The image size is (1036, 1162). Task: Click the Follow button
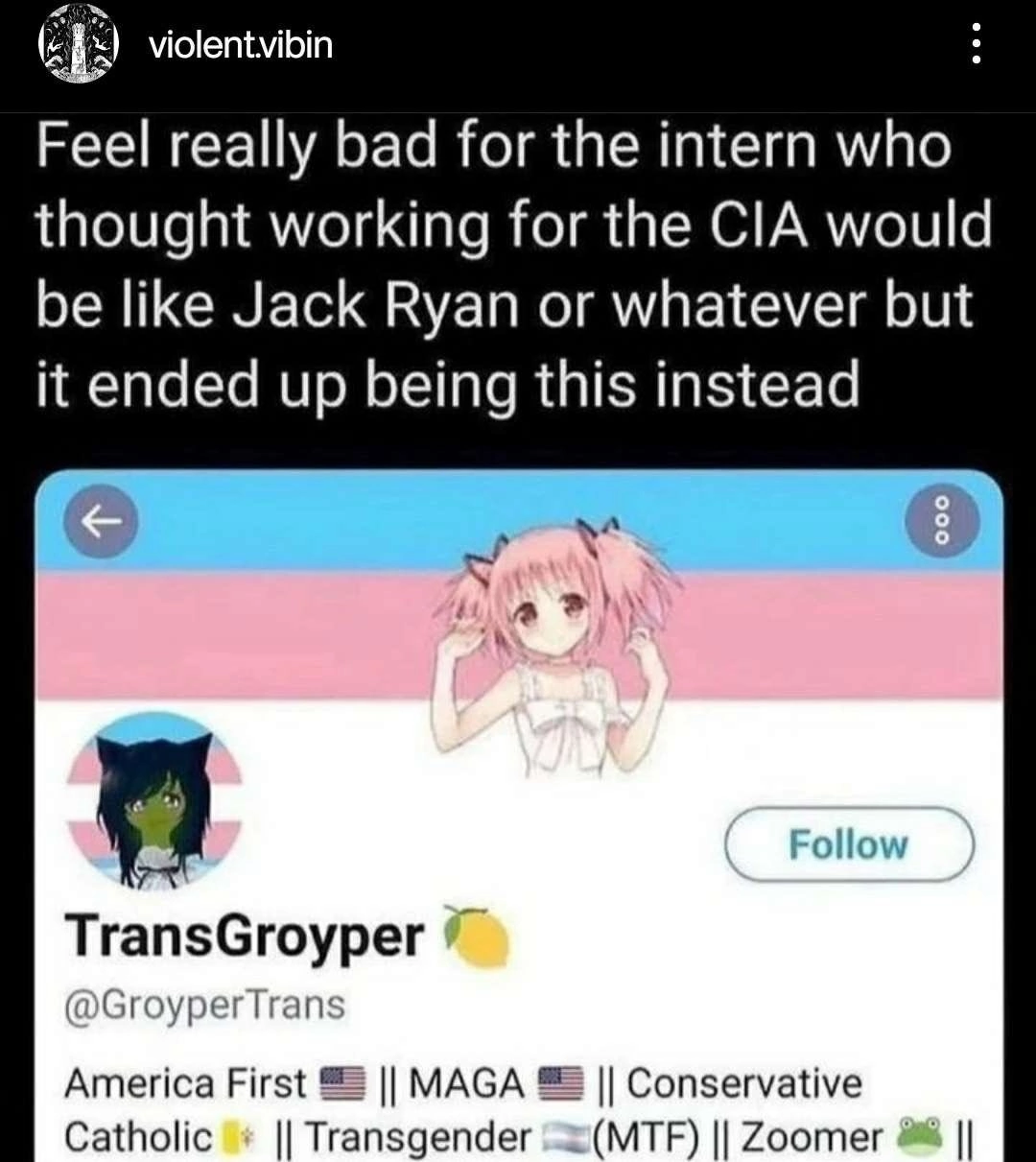(x=848, y=844)
